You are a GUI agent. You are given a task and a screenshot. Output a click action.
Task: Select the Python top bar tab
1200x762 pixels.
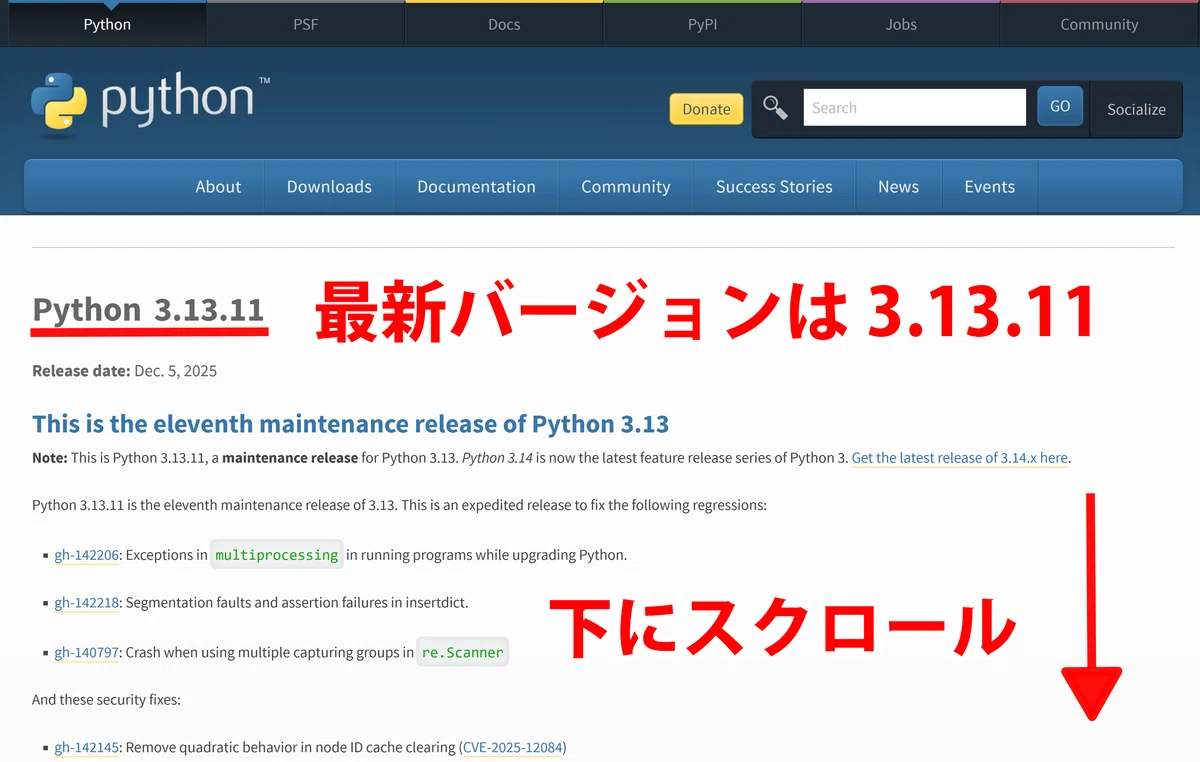(x=107, y=24)
